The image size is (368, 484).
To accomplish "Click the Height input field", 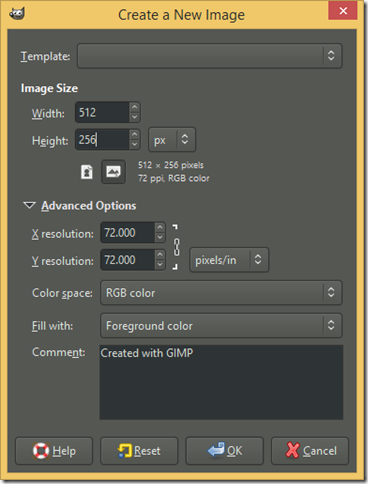I will pos(102,139).
